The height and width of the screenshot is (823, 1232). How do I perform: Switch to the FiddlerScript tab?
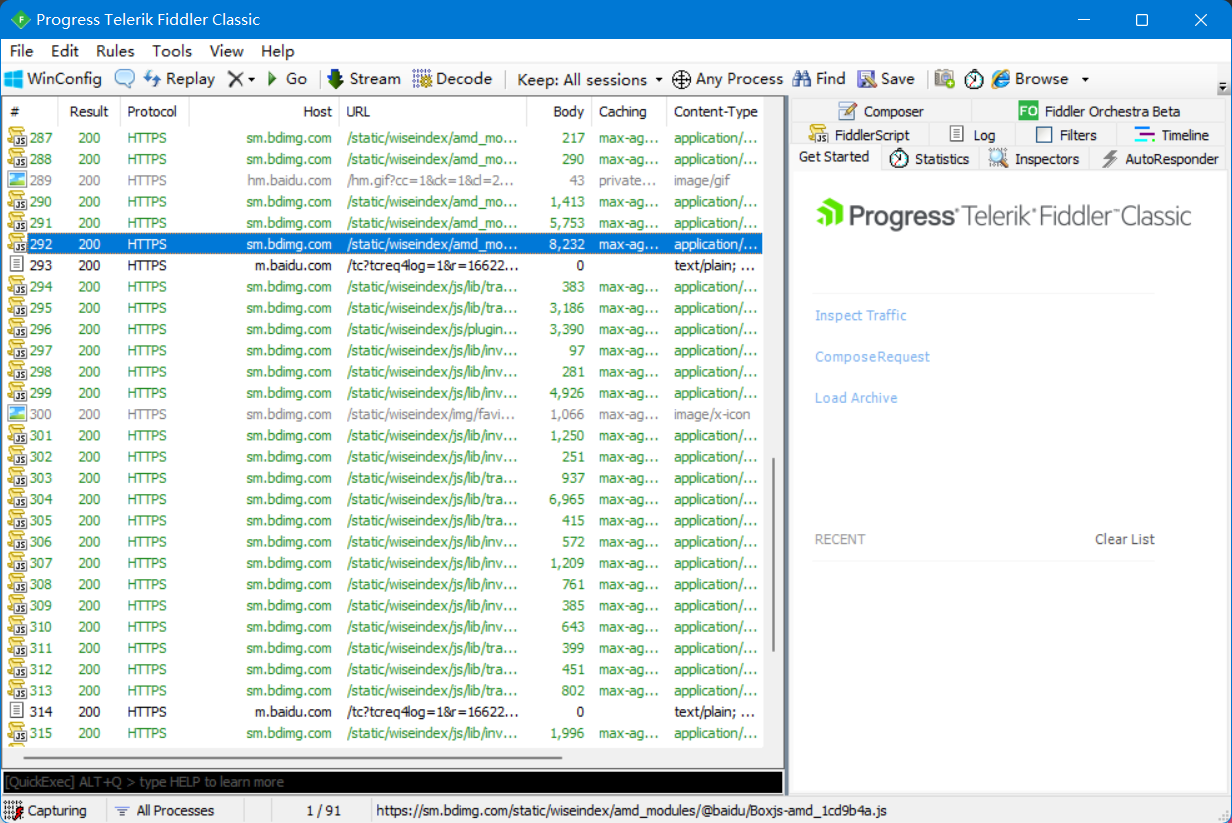pos(859,135)
